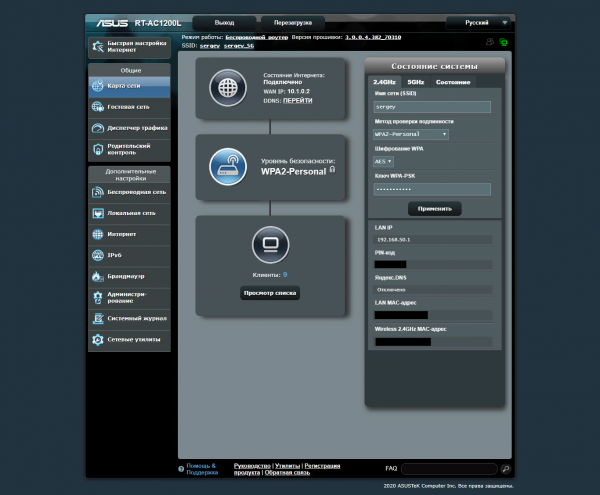Open Брандмауэр settings in sidebar

[129, 276]
